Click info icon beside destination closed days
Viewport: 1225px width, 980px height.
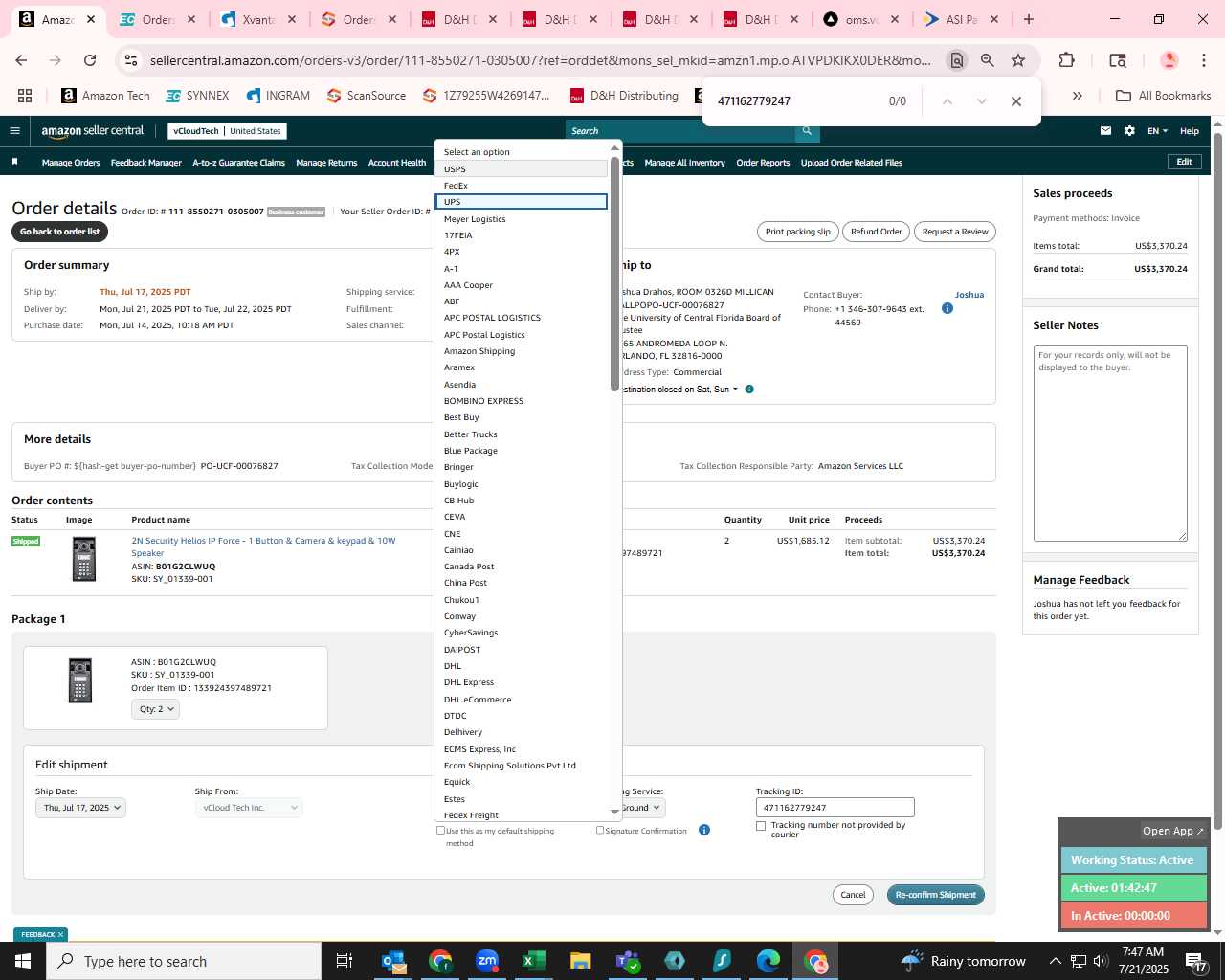click(x=749, y=390)
